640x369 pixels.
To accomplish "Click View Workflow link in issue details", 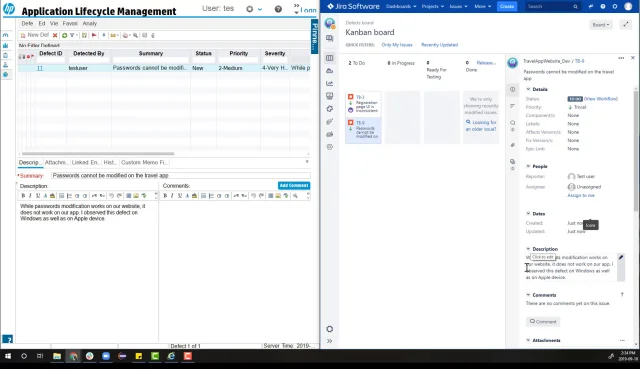I will point(601,99).
